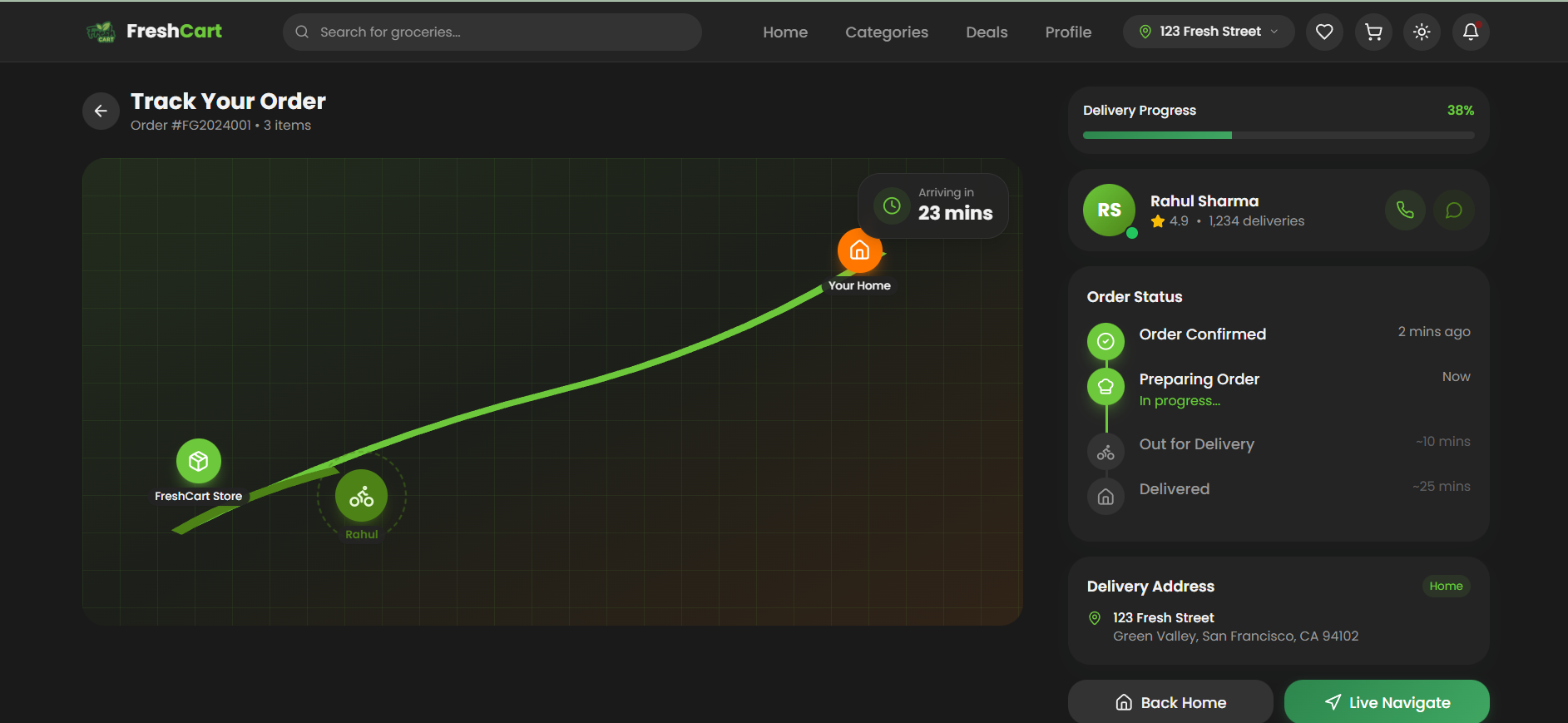Click the search magnifier icon

coord(302,32)
